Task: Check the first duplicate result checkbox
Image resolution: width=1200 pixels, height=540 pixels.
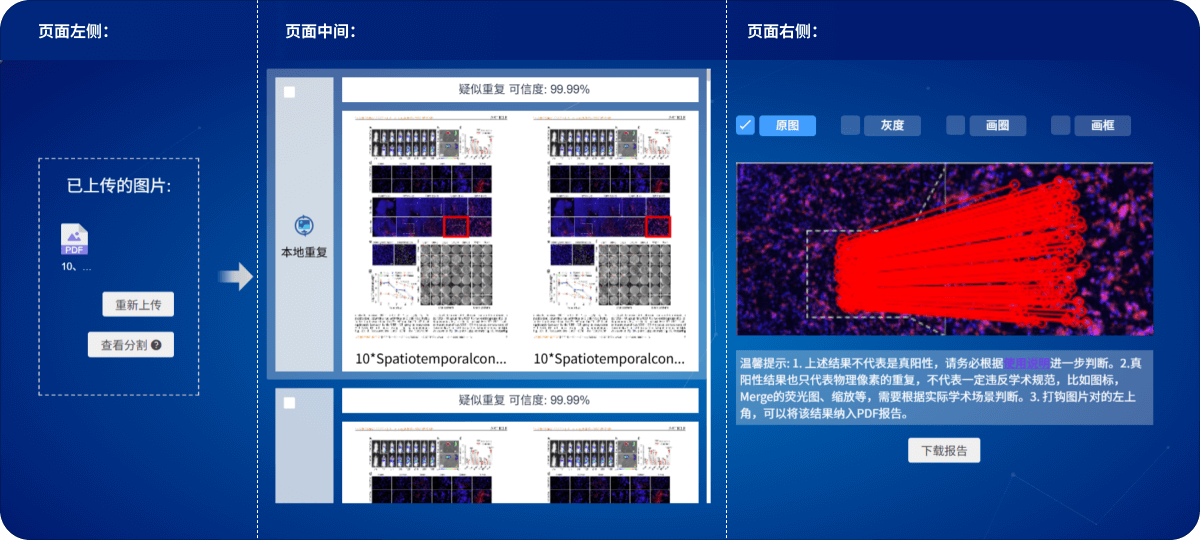Action: [290, 92]
